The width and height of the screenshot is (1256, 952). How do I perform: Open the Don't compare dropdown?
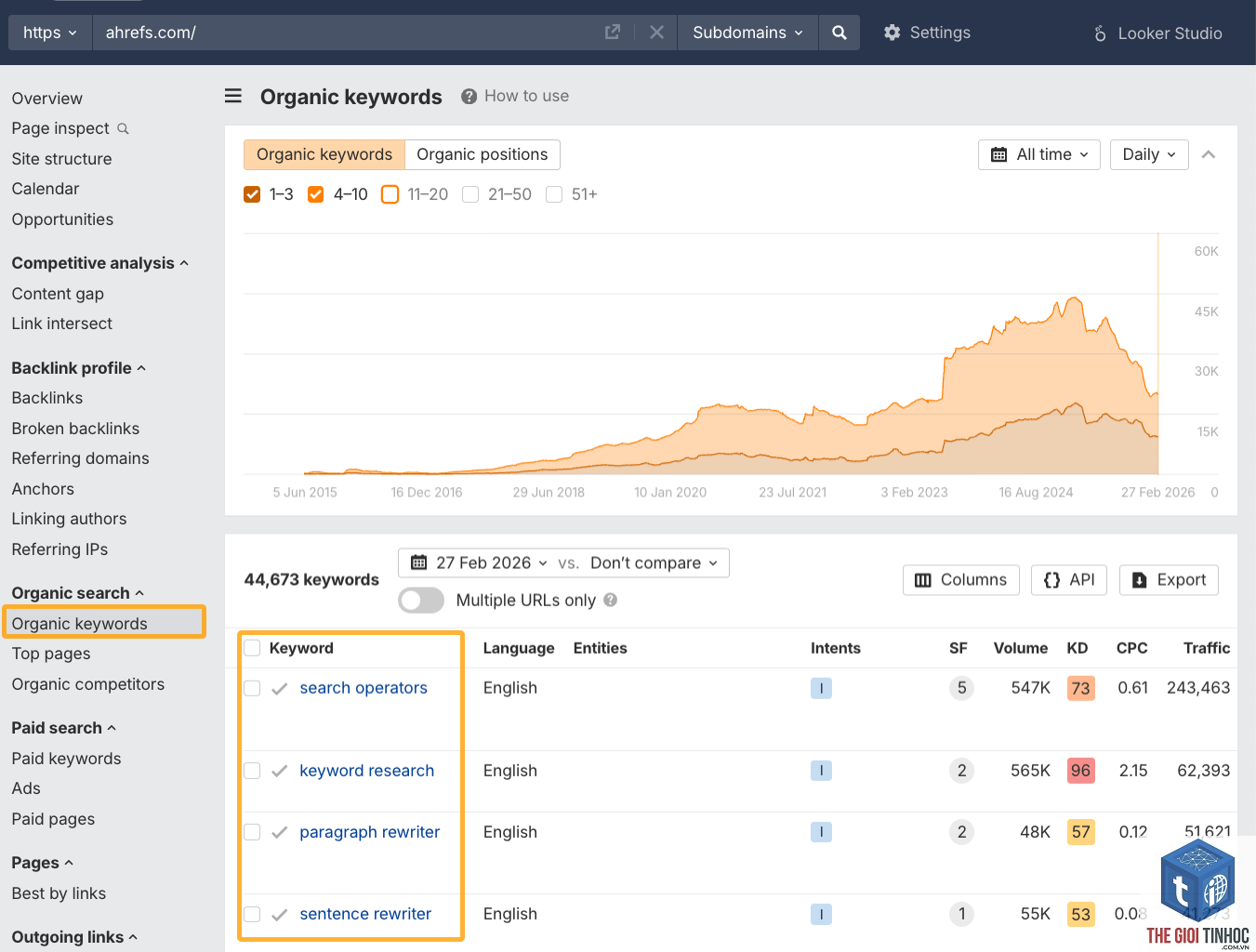tap(654, 562)
